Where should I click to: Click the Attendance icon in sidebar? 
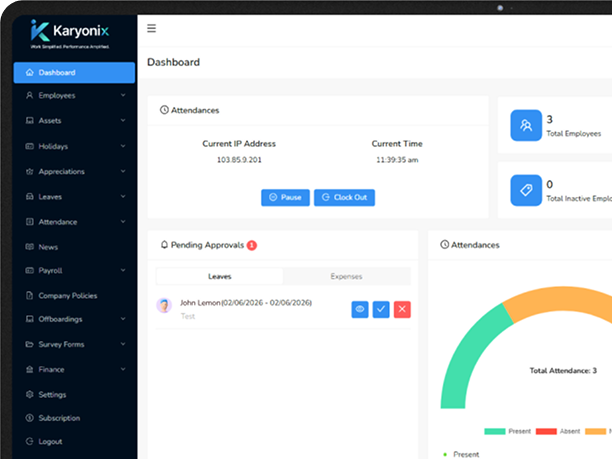30,222
